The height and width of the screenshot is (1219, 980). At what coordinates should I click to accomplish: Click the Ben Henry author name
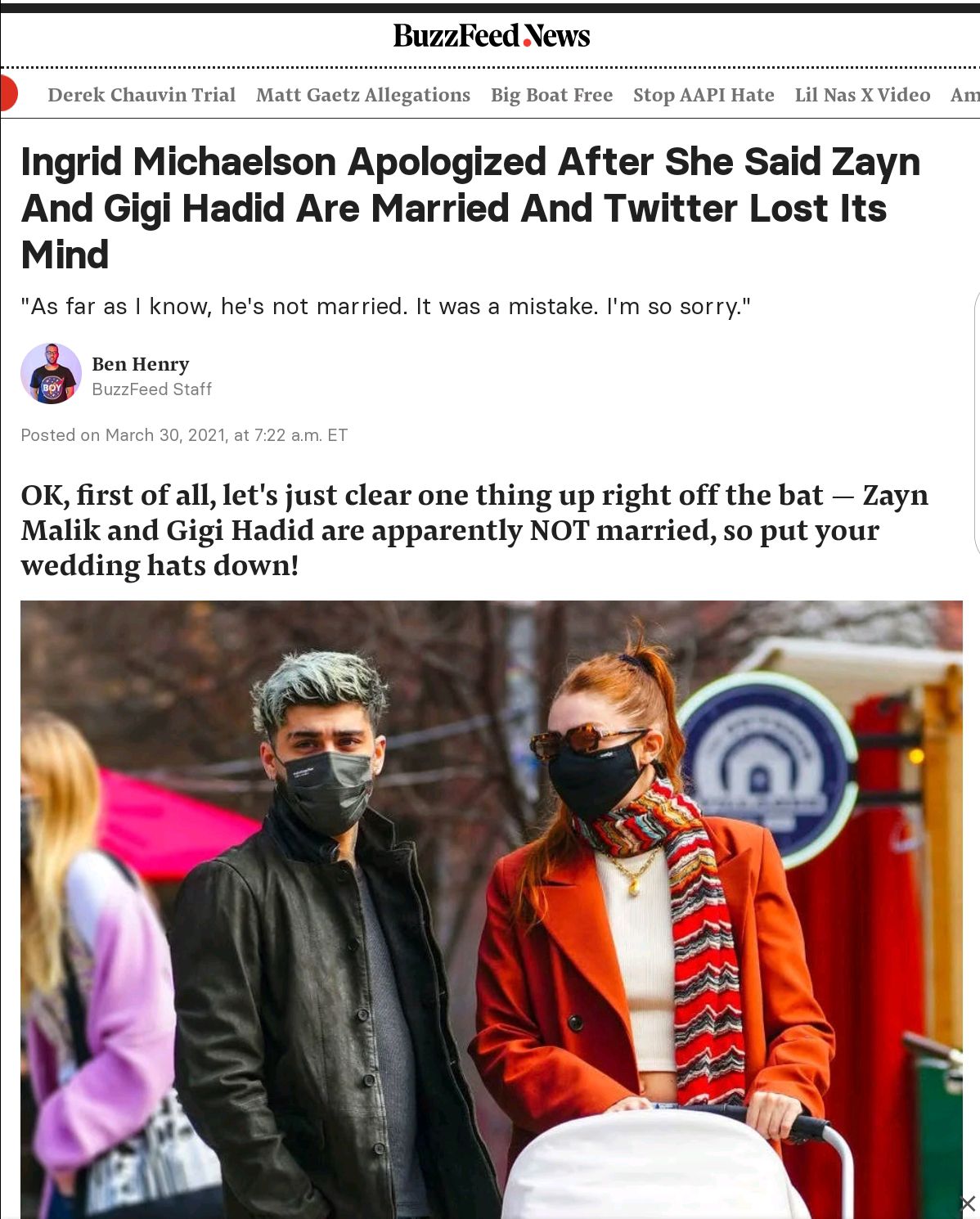pyautogui.click(x=141, y=364)
